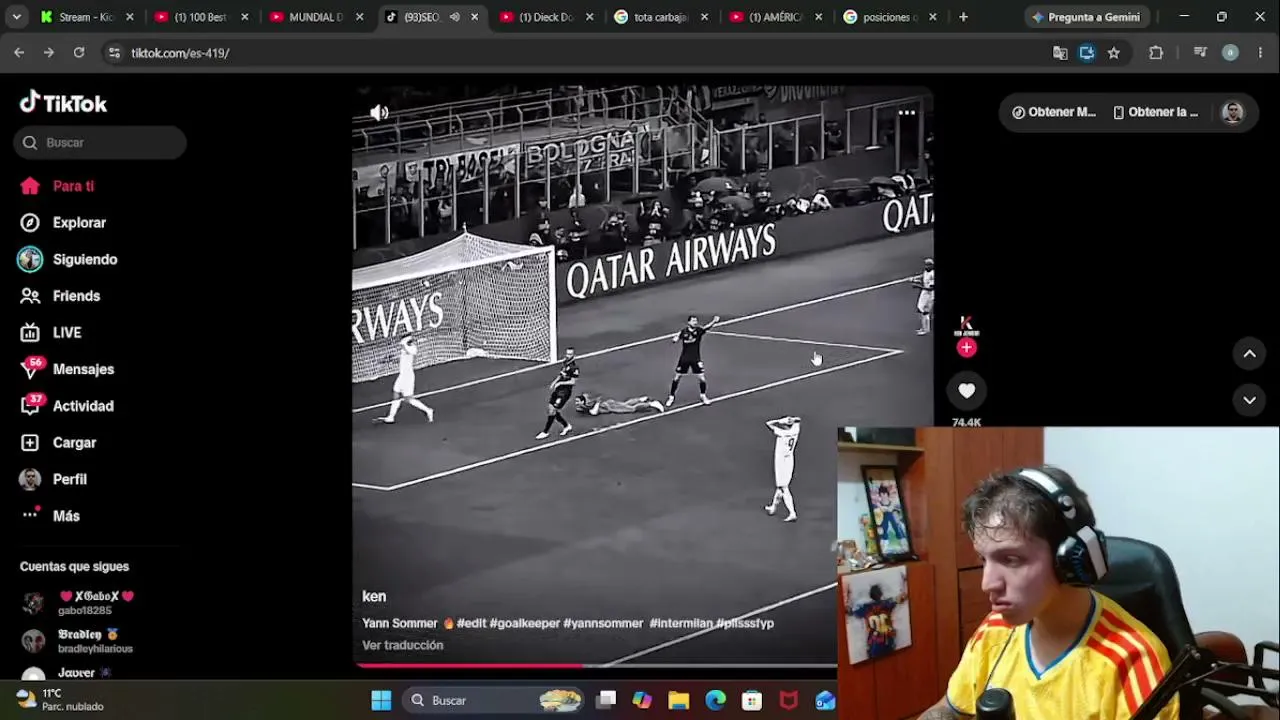Click the TikTok logo
This screenshot has height=720, width=1280.
point(63,103)
